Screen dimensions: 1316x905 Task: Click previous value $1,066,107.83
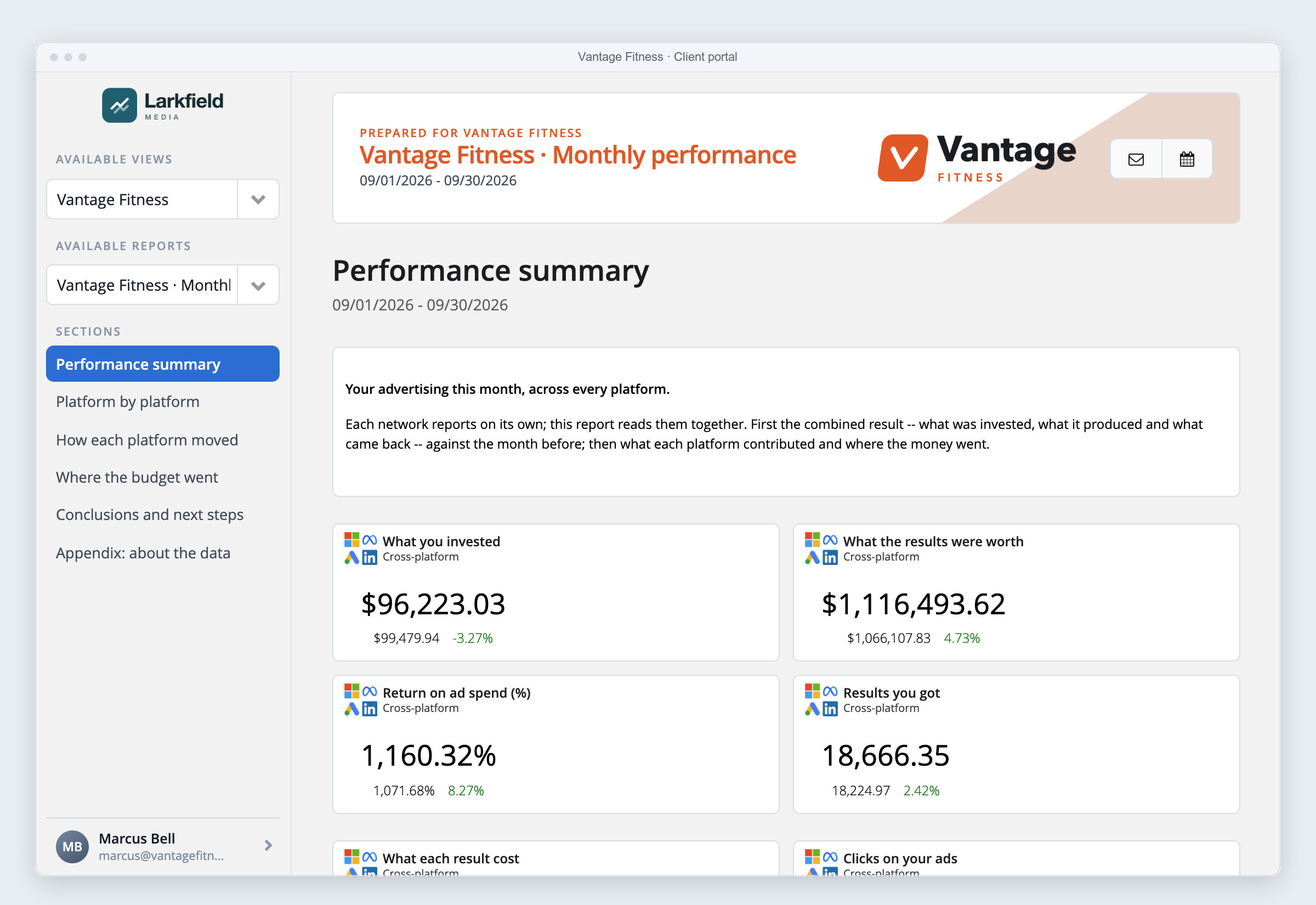click(x=889, y=638)
